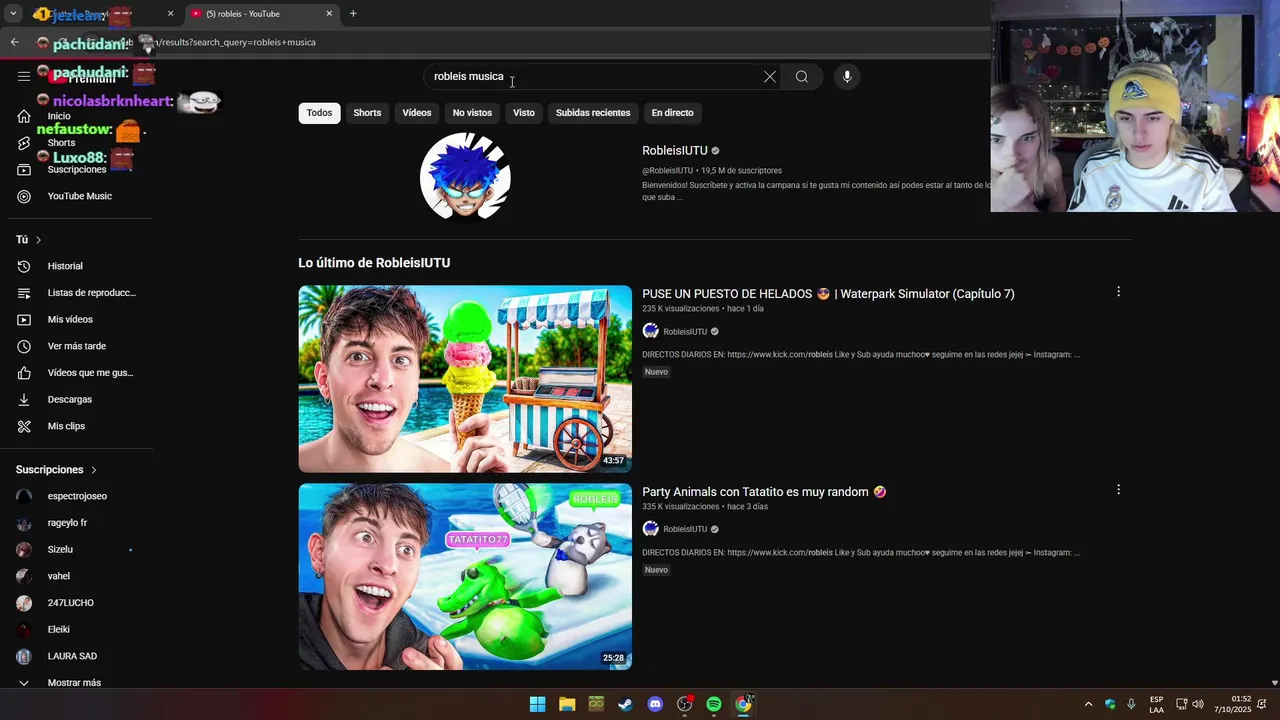Open options menu for the helados video
Screen dimensions: 1280x720
click(1118, 292)
